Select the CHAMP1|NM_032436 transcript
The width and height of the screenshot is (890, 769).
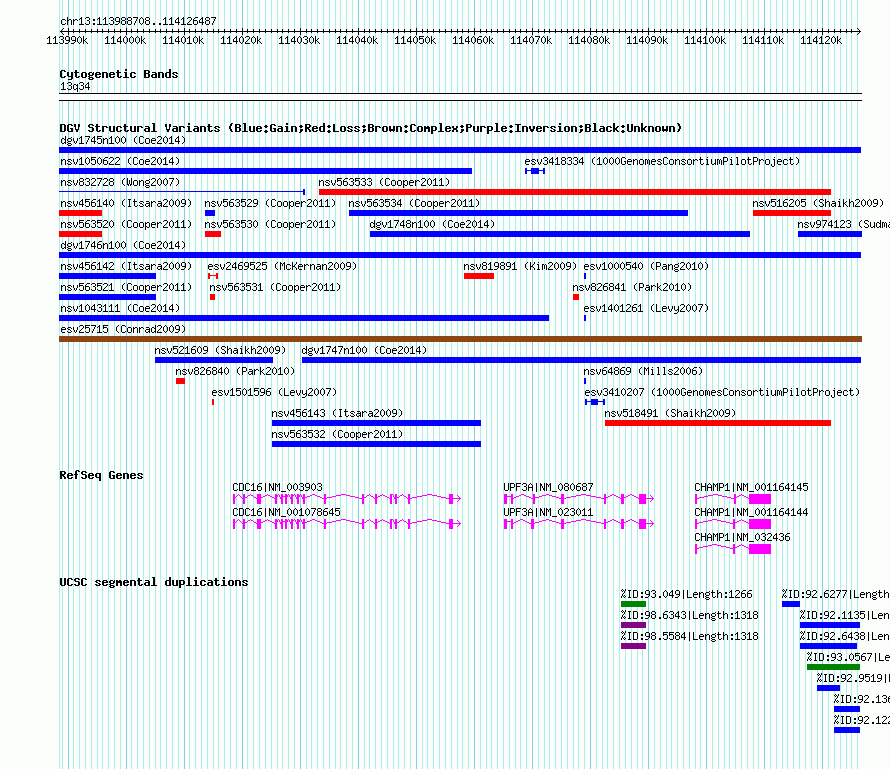(733, 549)
